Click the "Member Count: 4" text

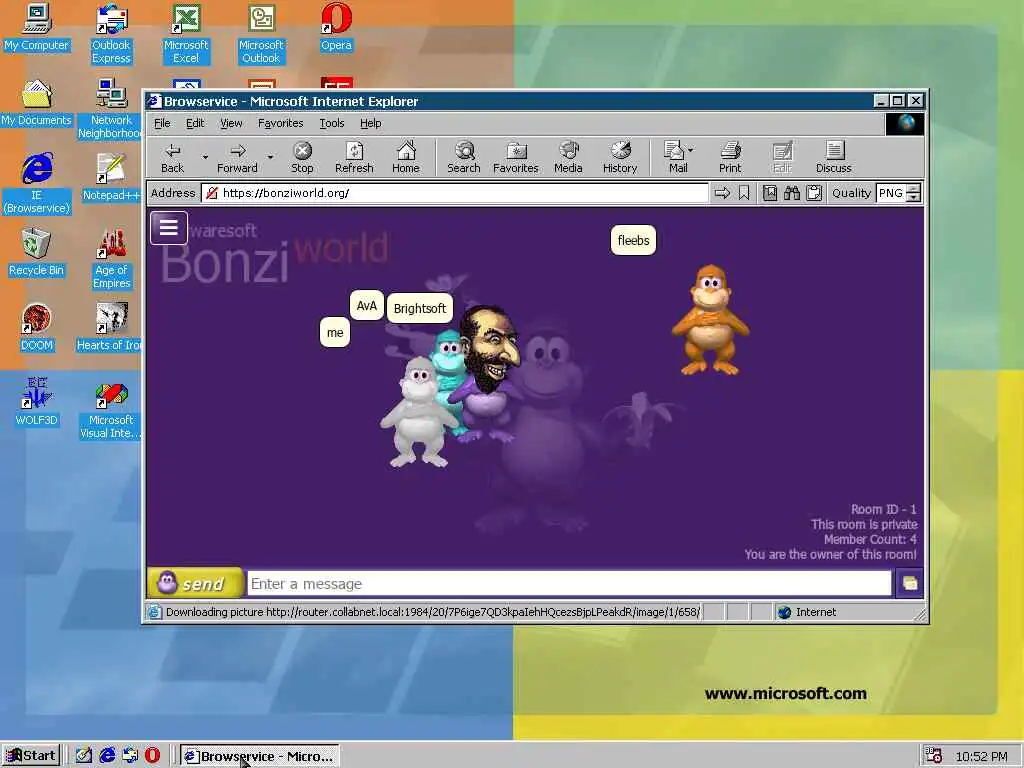click(x=870, y=539)
